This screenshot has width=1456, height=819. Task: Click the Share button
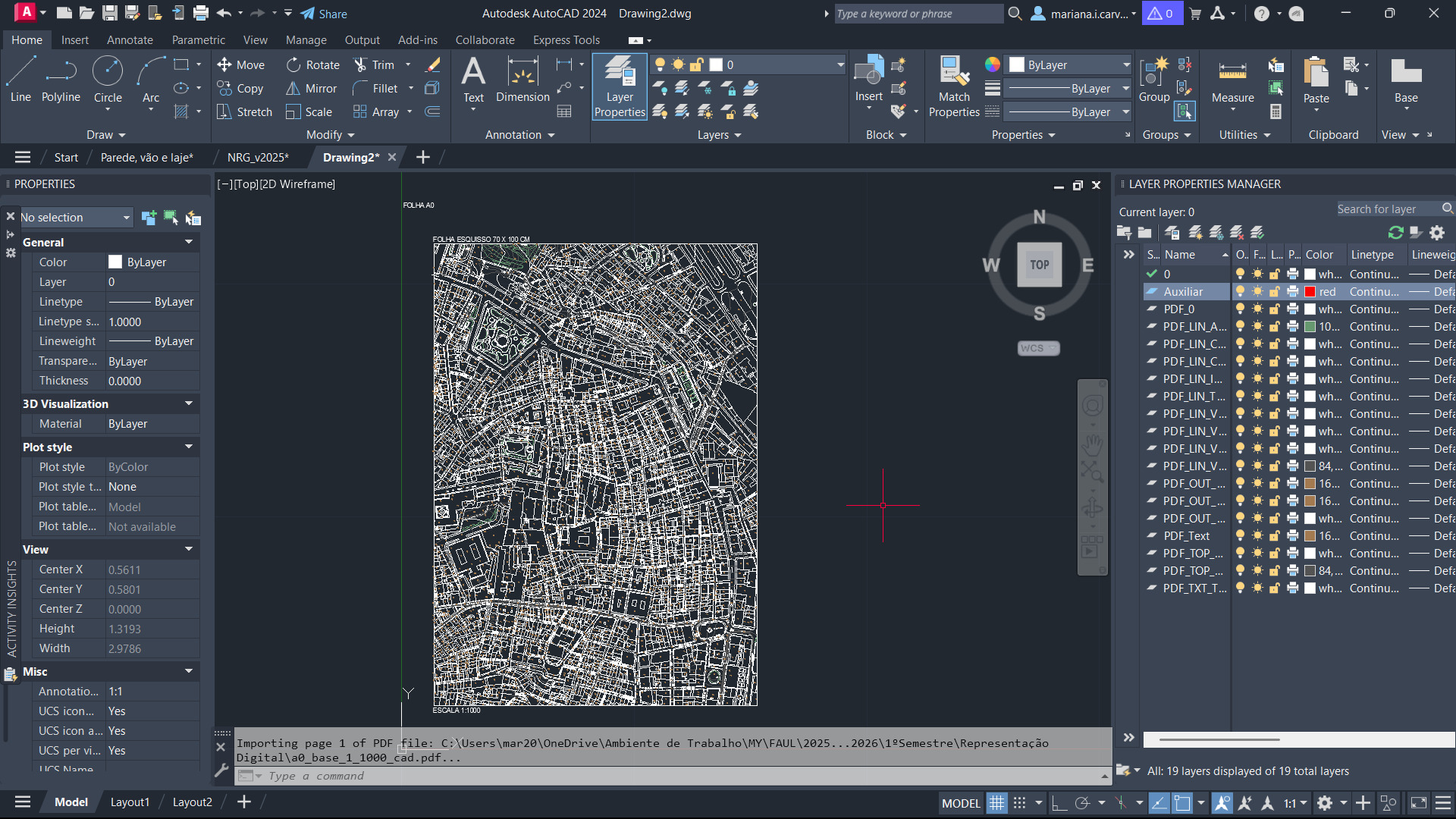(x=324, y=14)
